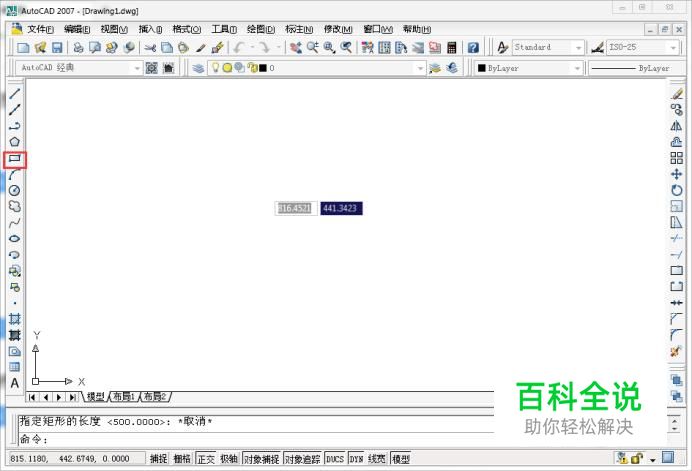
Task: Click the Save icon in standard toolbar
Action: [57, 47]
